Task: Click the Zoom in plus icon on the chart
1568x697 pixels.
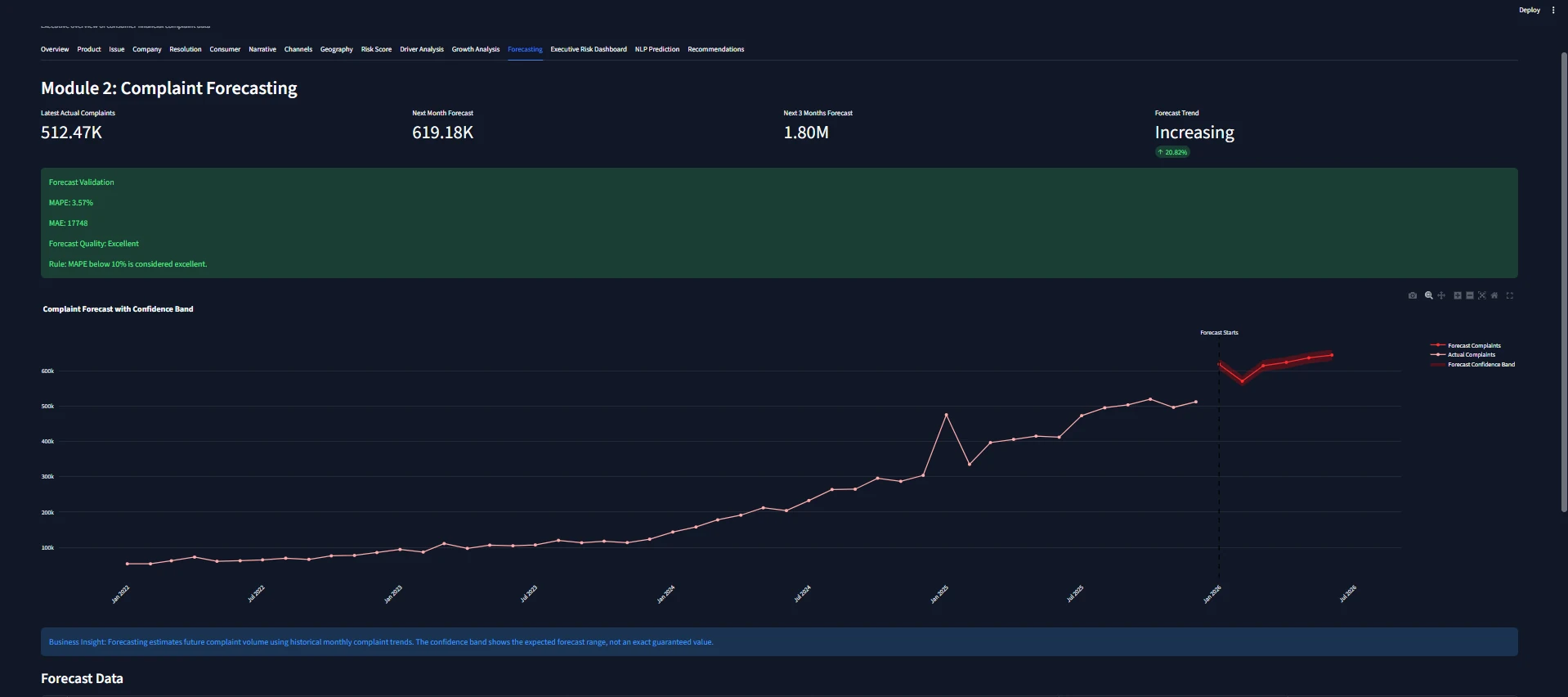Action: [x=1458, y=295]
